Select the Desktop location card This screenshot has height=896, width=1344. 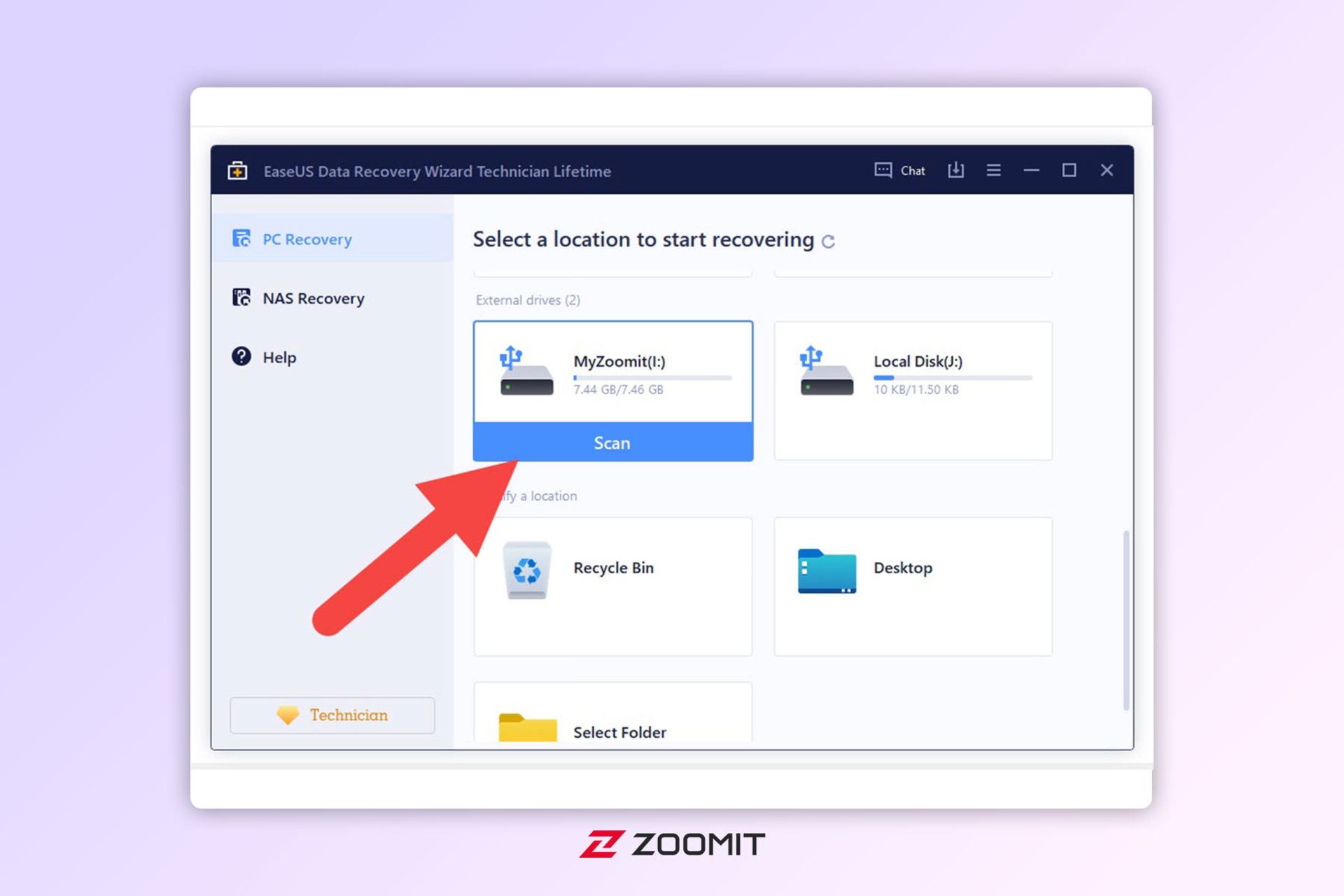click(x=913, y=587)
